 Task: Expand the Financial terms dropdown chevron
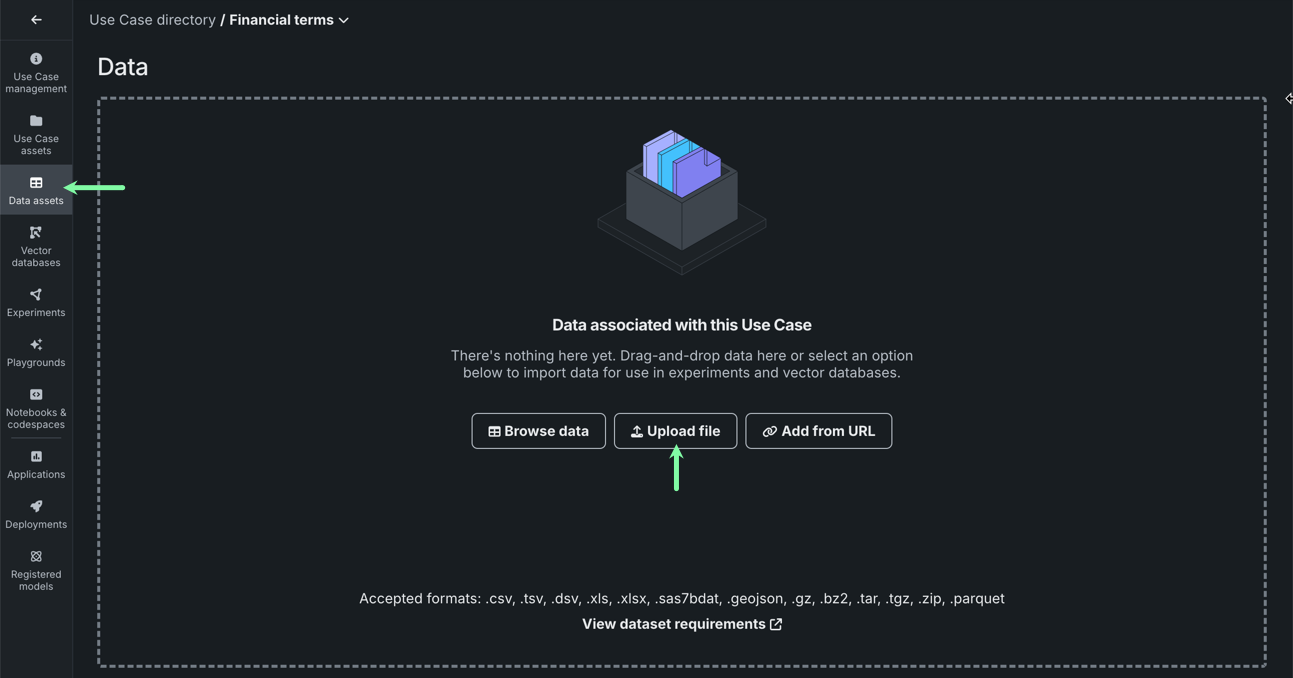tap(344, 20)
